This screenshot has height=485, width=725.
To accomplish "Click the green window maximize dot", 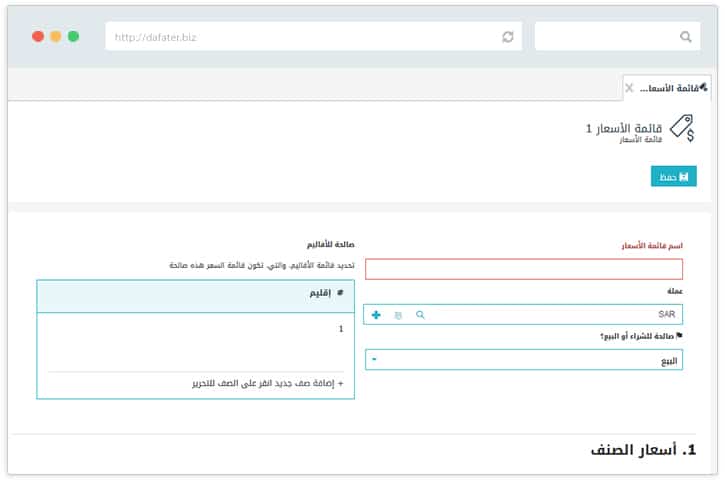I will tap(73, 37).
